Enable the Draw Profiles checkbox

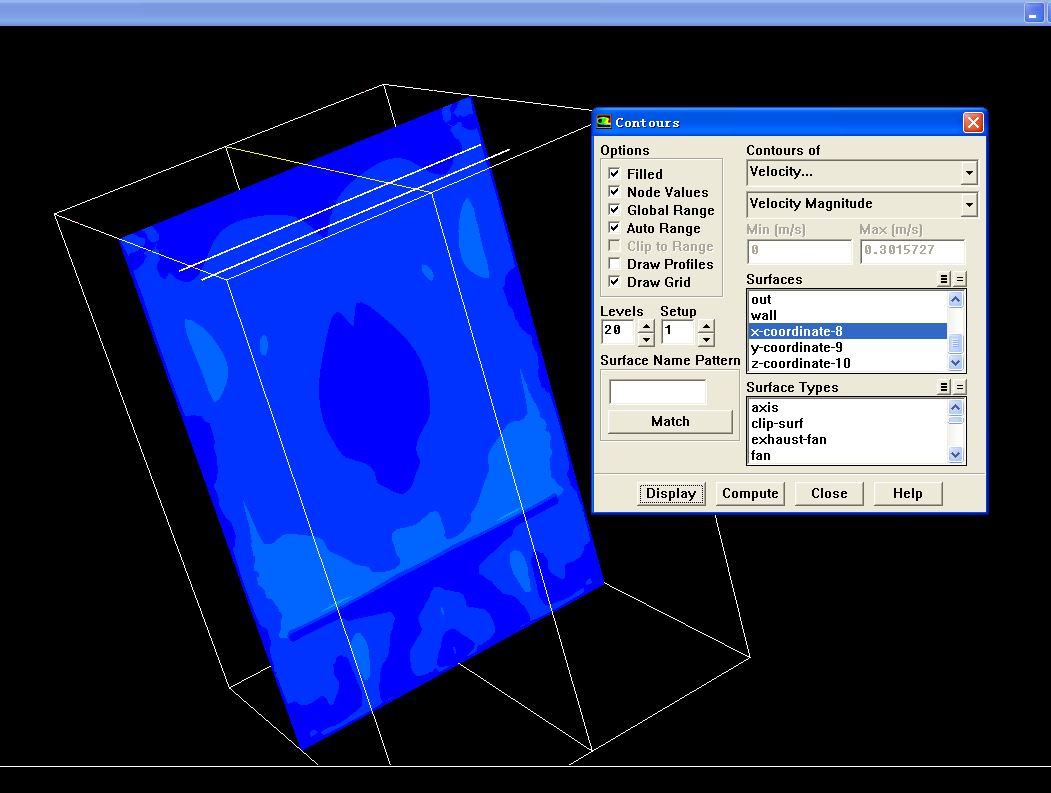614,264
